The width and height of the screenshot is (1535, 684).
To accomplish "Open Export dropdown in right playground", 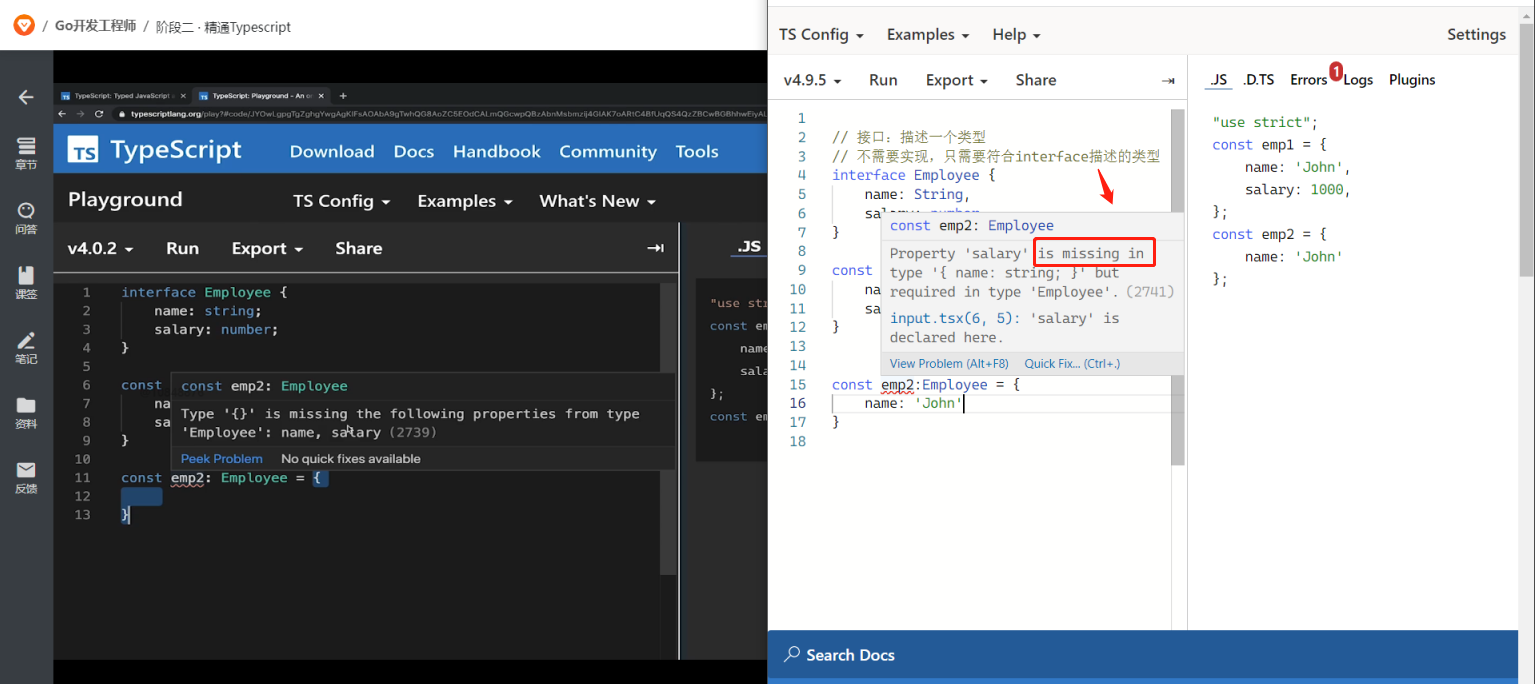I will [x=956, y=80].
